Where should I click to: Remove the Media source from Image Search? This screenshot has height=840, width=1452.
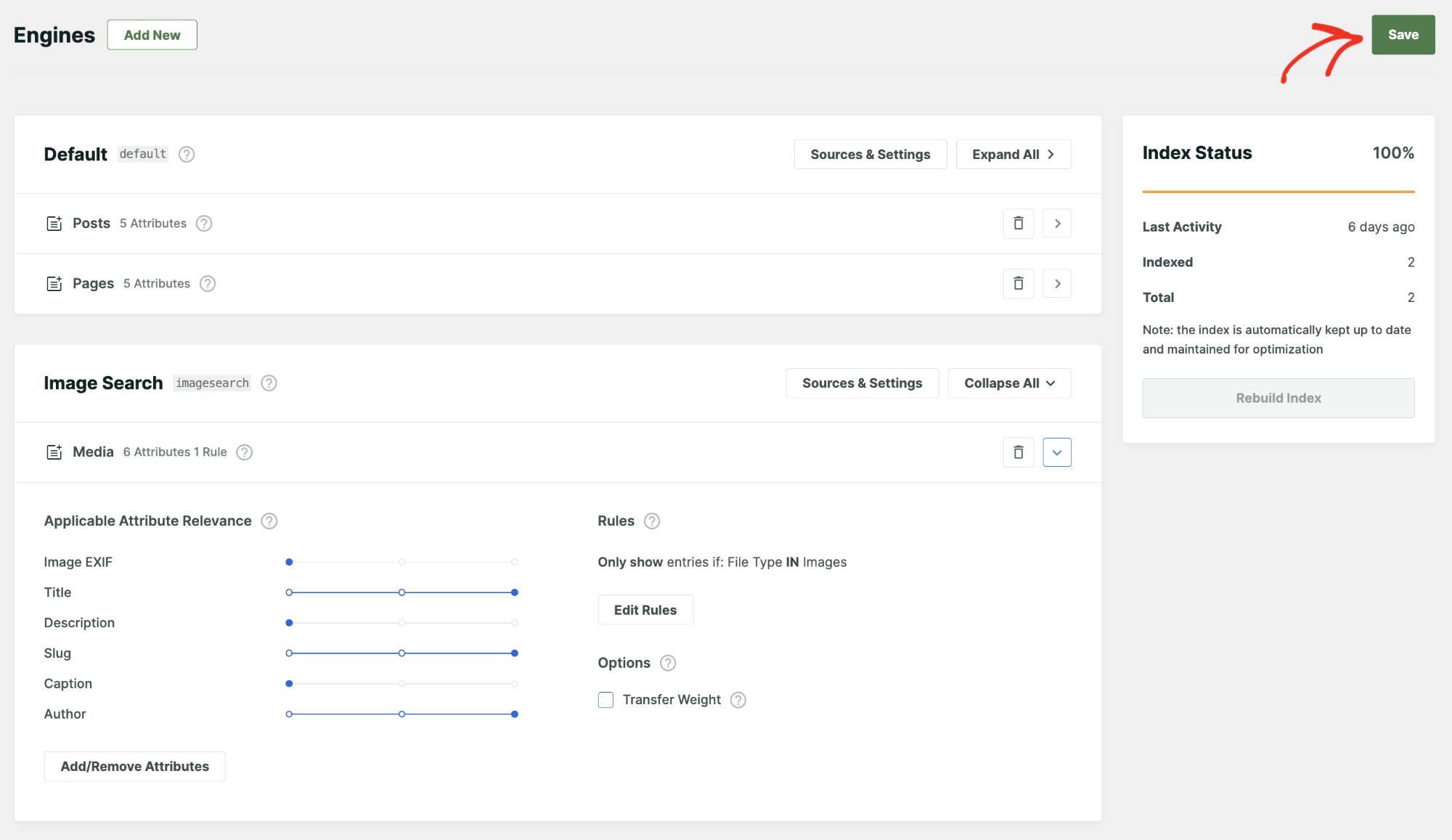pos(1018,452)
